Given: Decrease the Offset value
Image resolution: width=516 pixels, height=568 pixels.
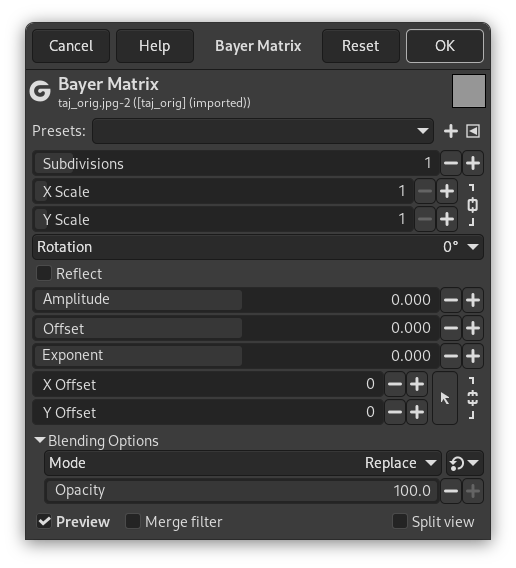Looking at the screenshot, I should point(451,328).
